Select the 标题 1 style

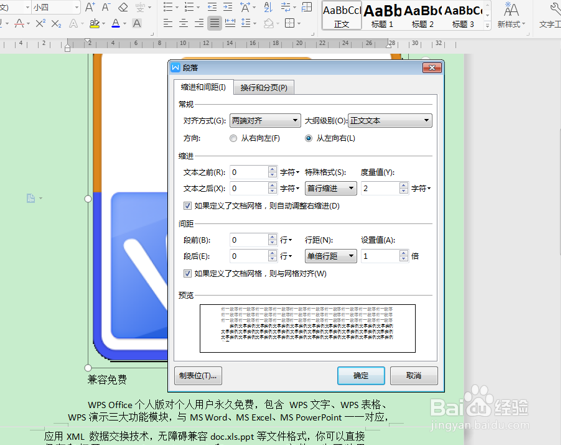tap(382, 15)
